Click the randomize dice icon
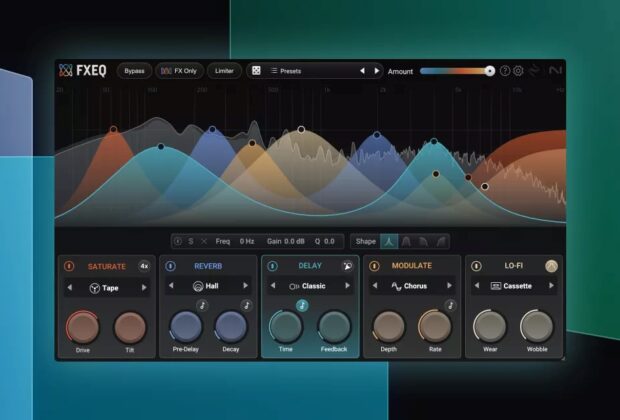The width and height of the screenshot is (620, 420). click(256, 71)
